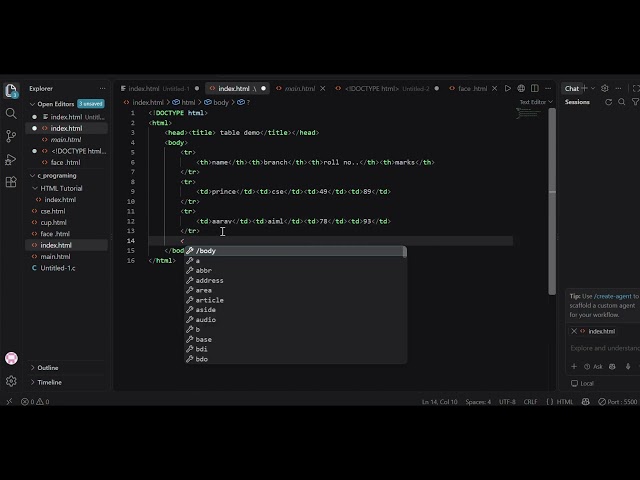The width and height of the screenshot is (640, 480).
Task: Switch to main.html tab
Action: pyautogui.click(x=300, y=88)
